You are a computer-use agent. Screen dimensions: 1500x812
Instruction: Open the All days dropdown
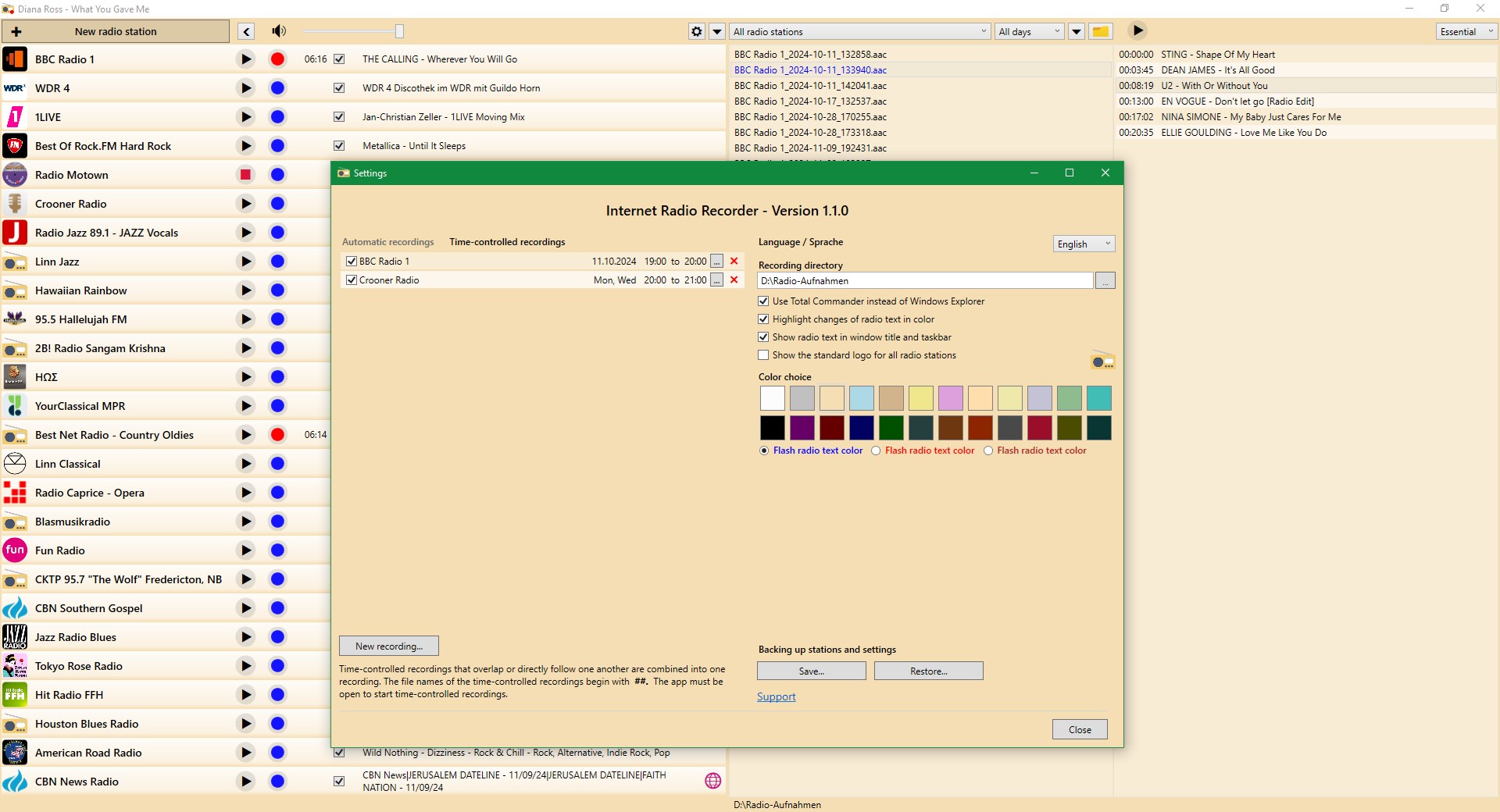(1029, 31)
